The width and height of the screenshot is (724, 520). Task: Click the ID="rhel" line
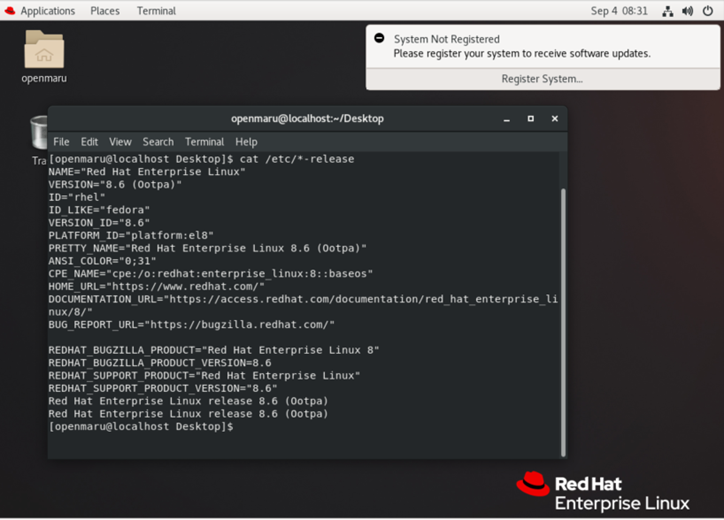[x=77, y=197]
